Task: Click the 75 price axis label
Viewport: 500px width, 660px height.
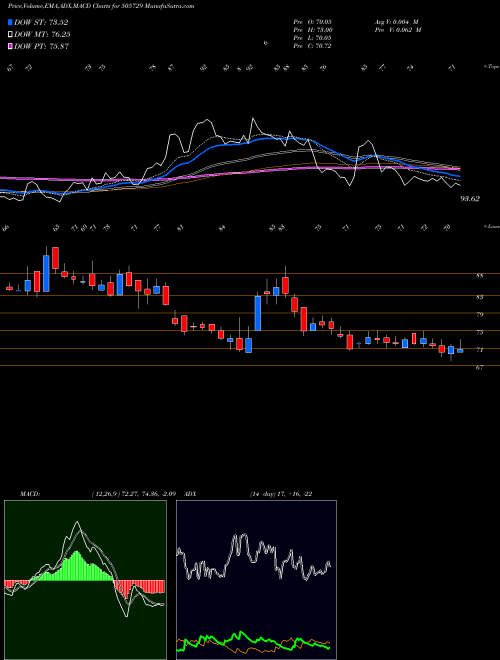Action: click(480, 332)
